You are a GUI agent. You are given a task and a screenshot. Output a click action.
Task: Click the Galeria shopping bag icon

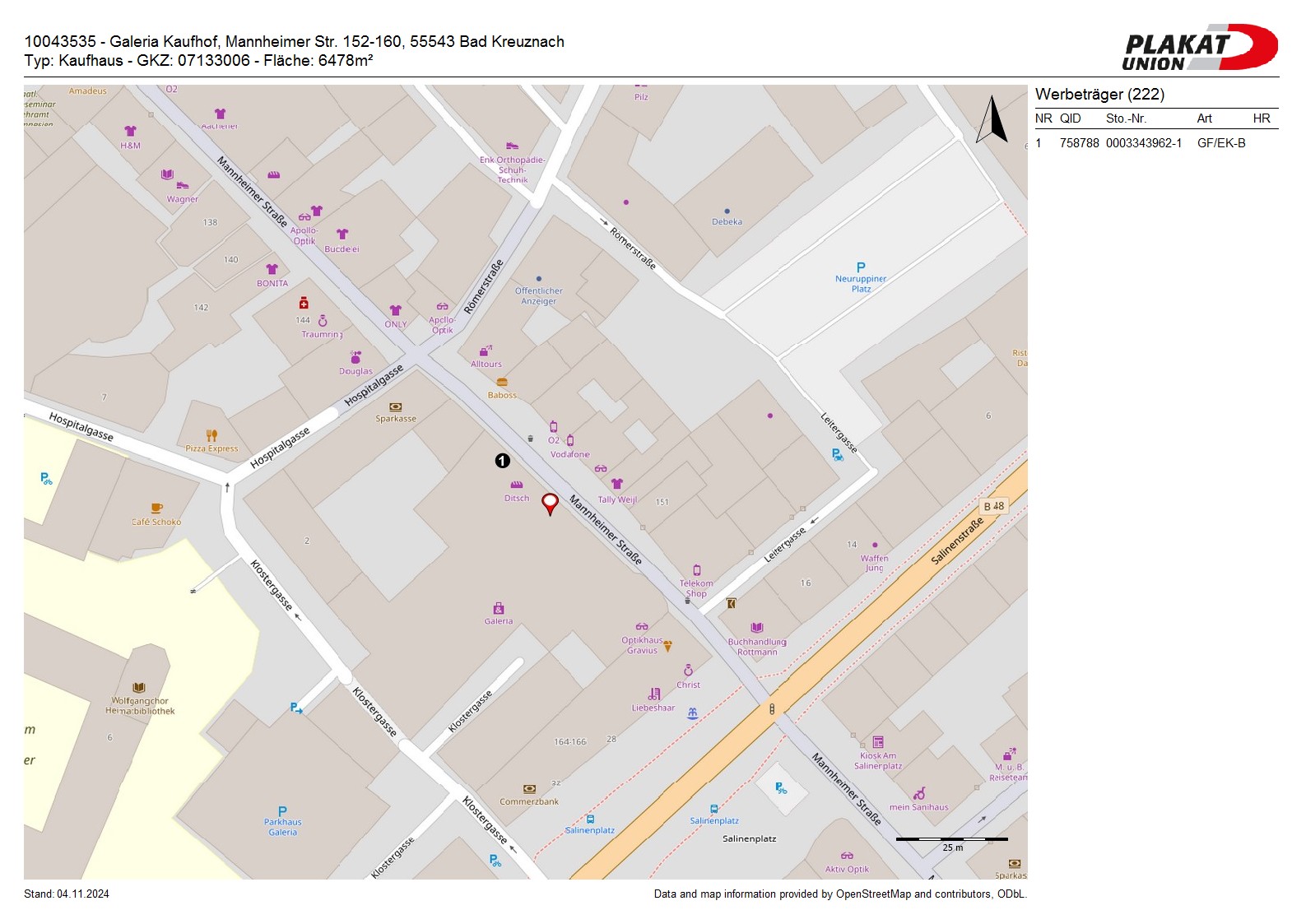498,609
